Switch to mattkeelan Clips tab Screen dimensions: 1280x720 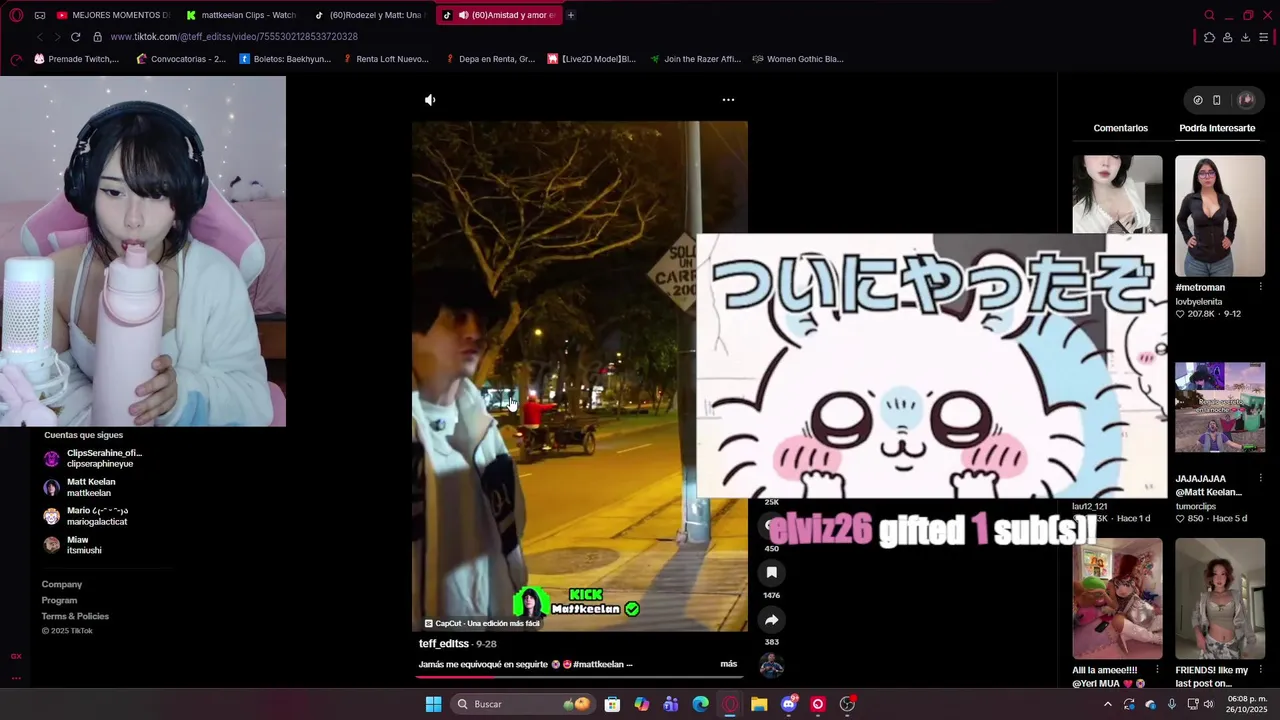coord(241,15)
